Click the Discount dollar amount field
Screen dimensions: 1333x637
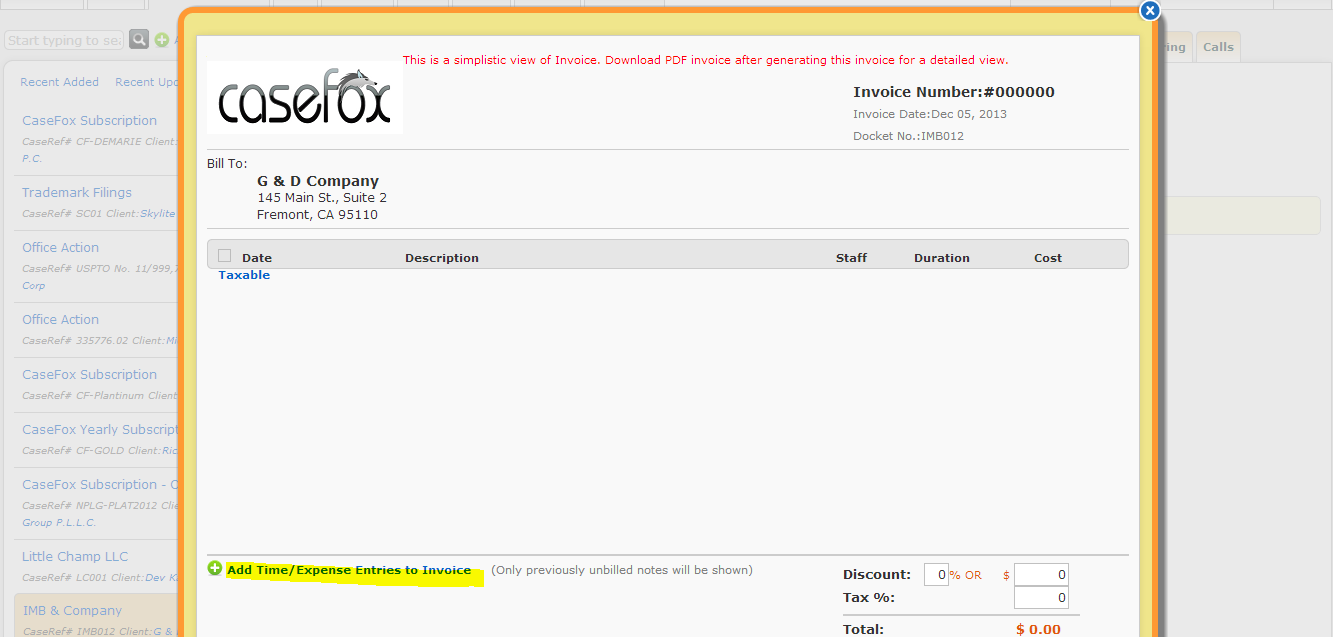[1041, 575]
